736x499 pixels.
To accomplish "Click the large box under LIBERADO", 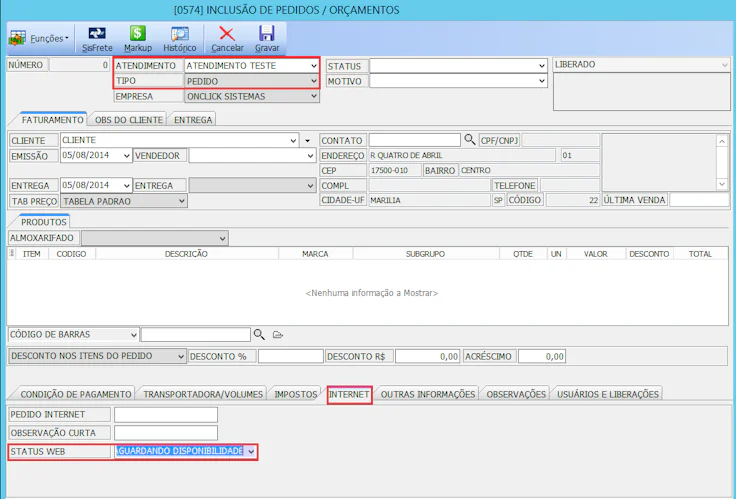I will point(642,92).
